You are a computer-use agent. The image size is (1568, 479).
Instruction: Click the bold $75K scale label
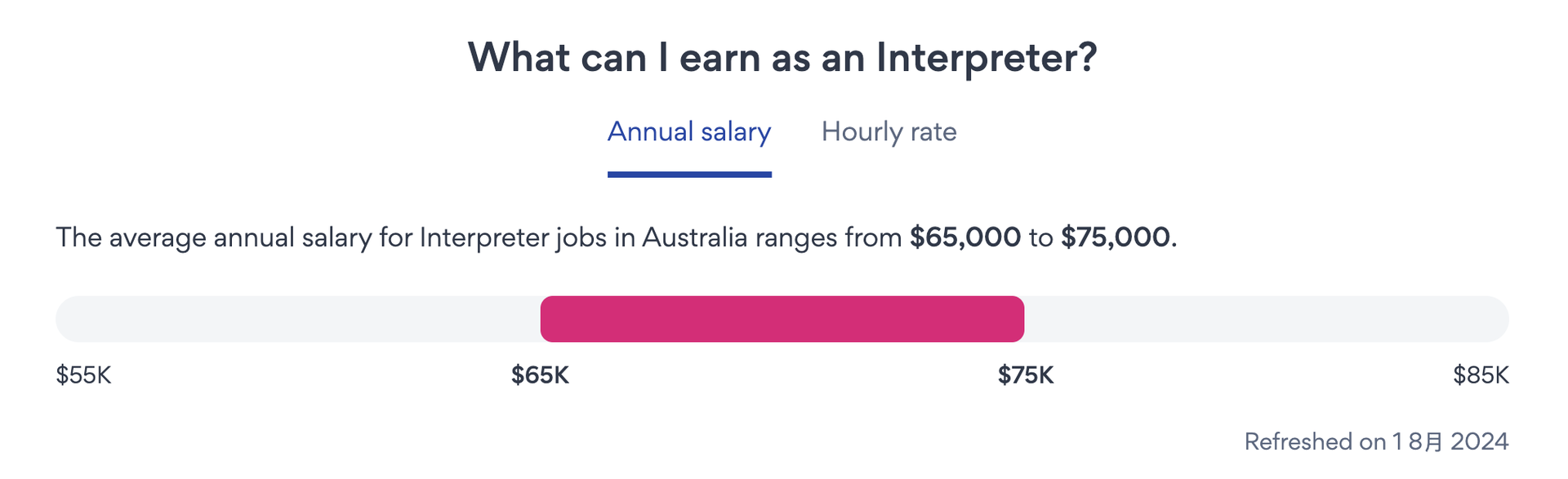(1026, 375)
